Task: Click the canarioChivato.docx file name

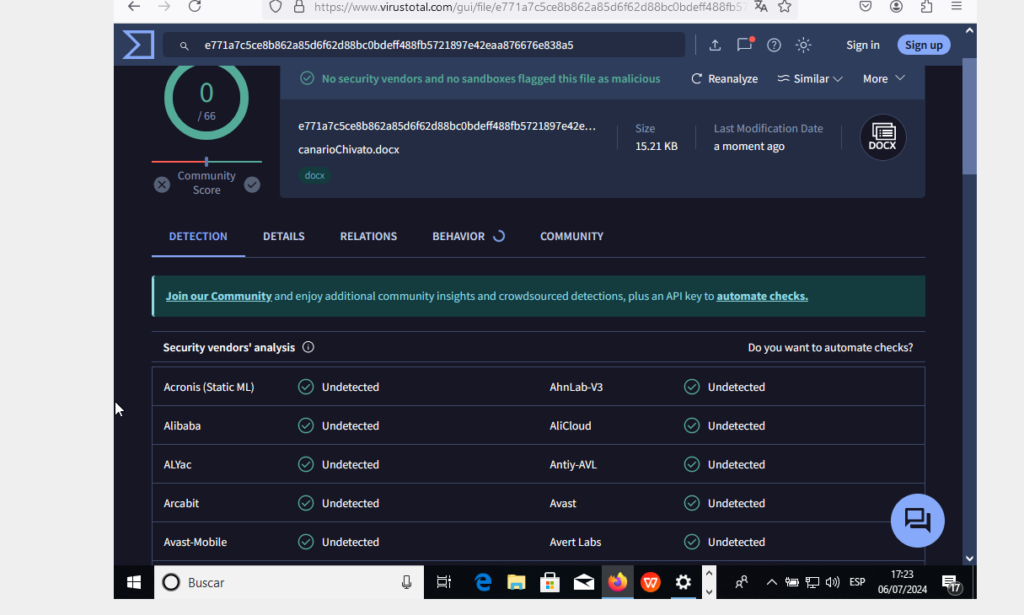Action: coord(349,150)
